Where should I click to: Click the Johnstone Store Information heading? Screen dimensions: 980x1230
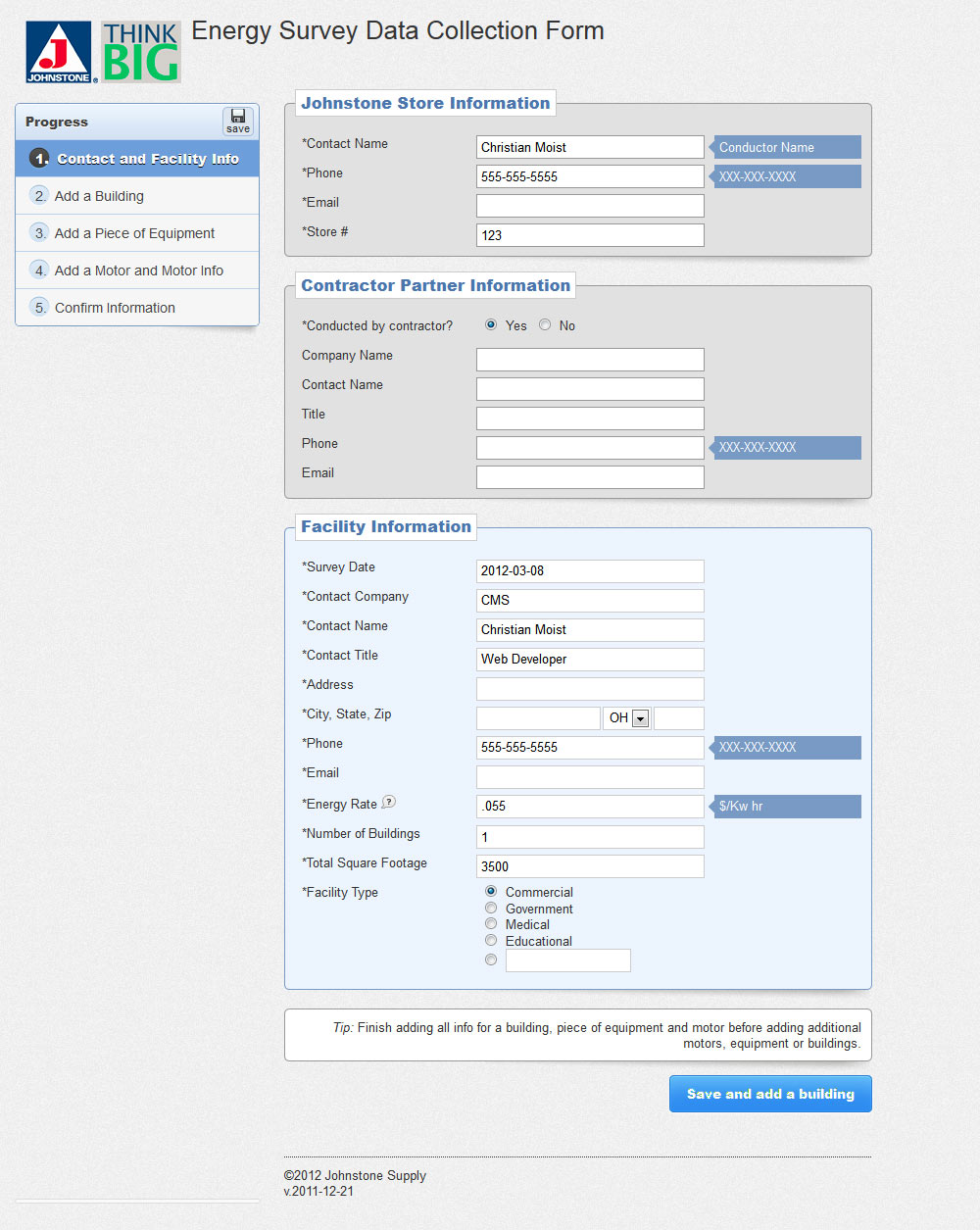425,103
